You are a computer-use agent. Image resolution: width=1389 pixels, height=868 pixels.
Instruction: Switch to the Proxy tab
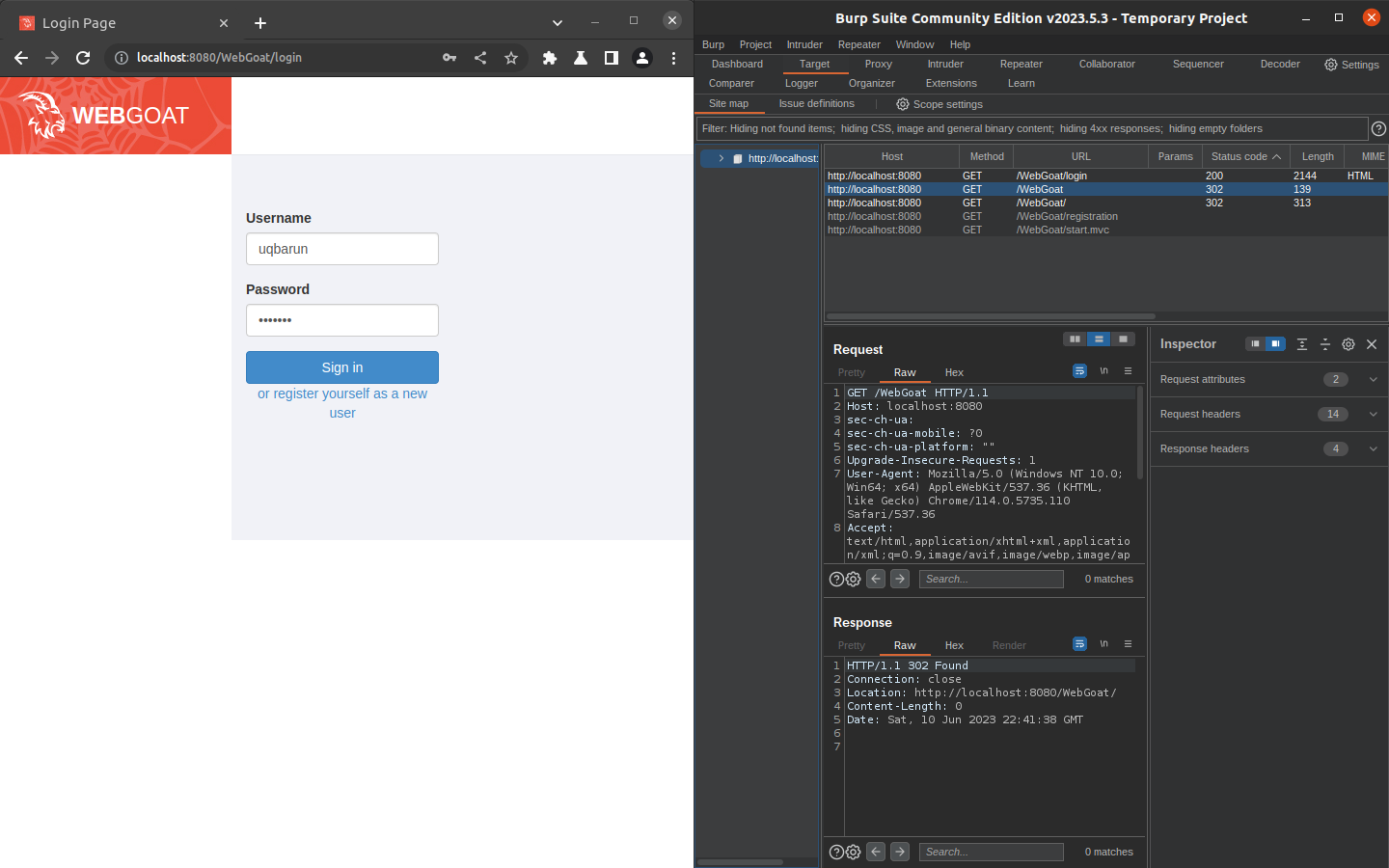coord(879,64)
